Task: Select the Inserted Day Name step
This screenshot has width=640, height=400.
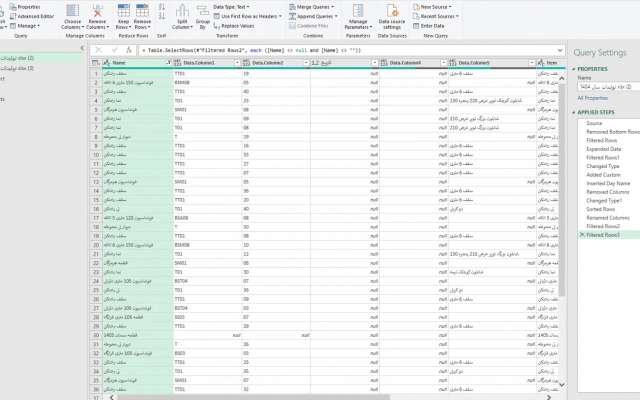Action: [609, 183]
